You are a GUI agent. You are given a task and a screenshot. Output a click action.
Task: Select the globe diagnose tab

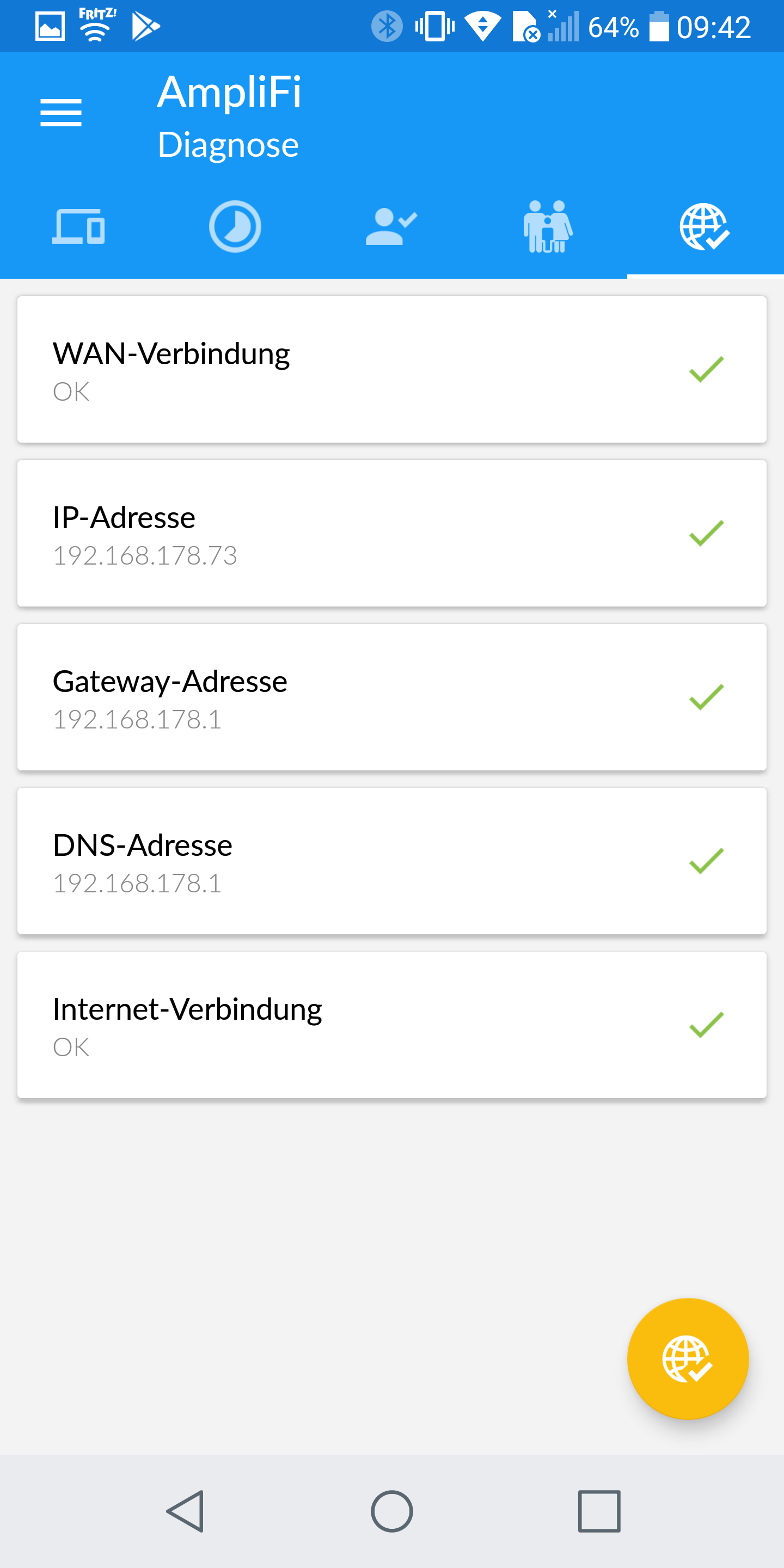(705, 226)
